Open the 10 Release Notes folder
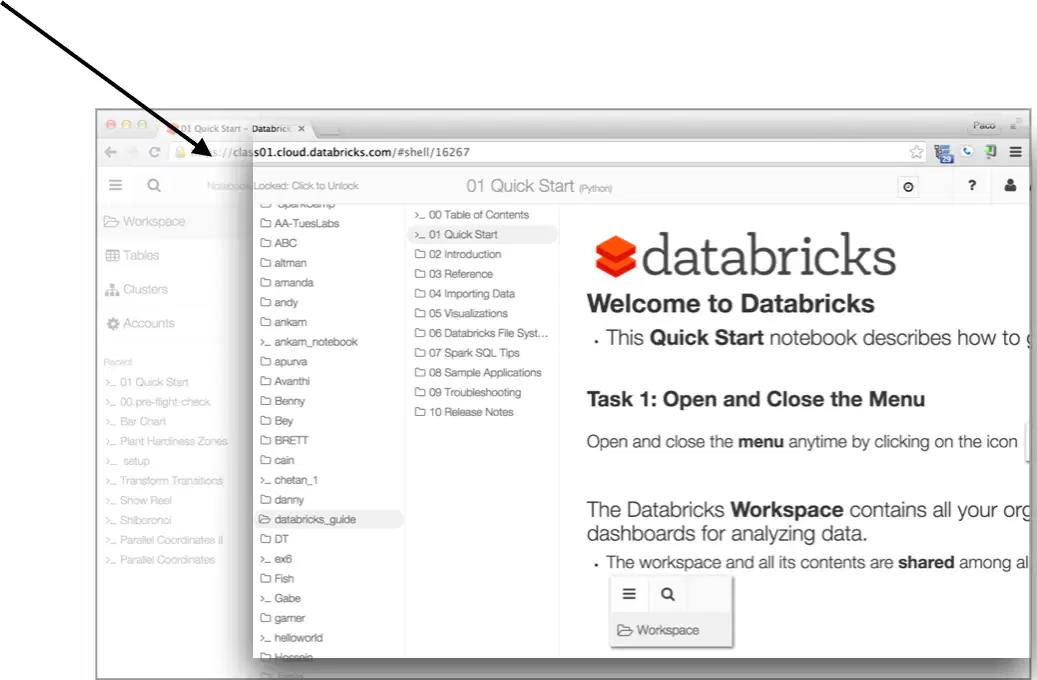1037x680 pixels. [464, 412]
